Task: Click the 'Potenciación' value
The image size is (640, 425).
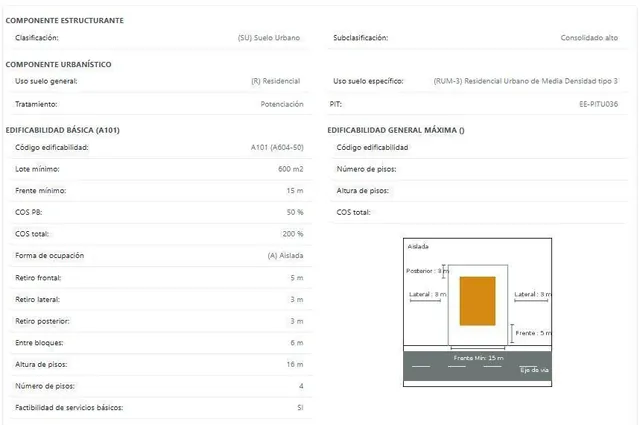Action: (282, 104)
